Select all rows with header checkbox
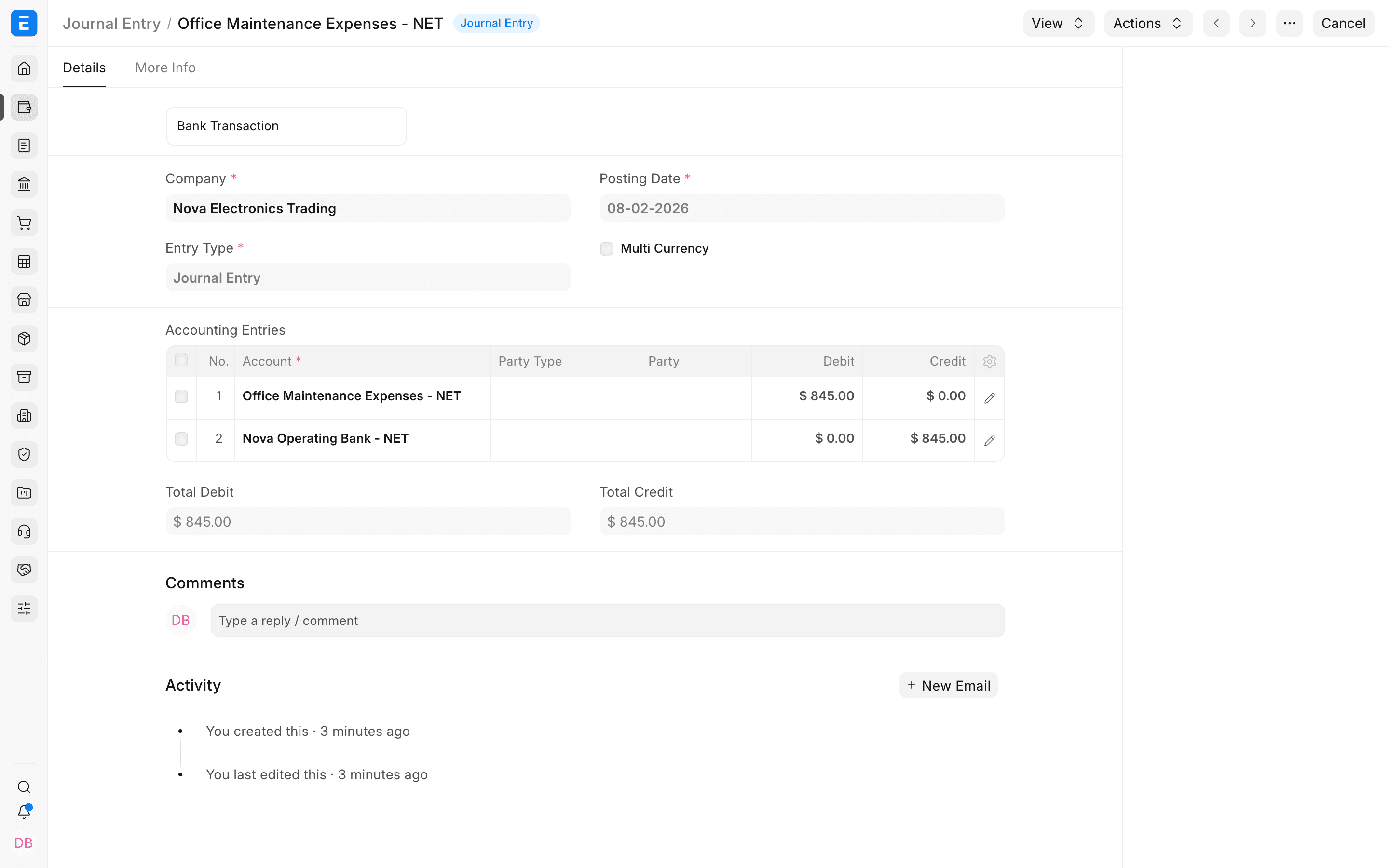This screenshot has width=1389, height=868. (x=181, y=360)
